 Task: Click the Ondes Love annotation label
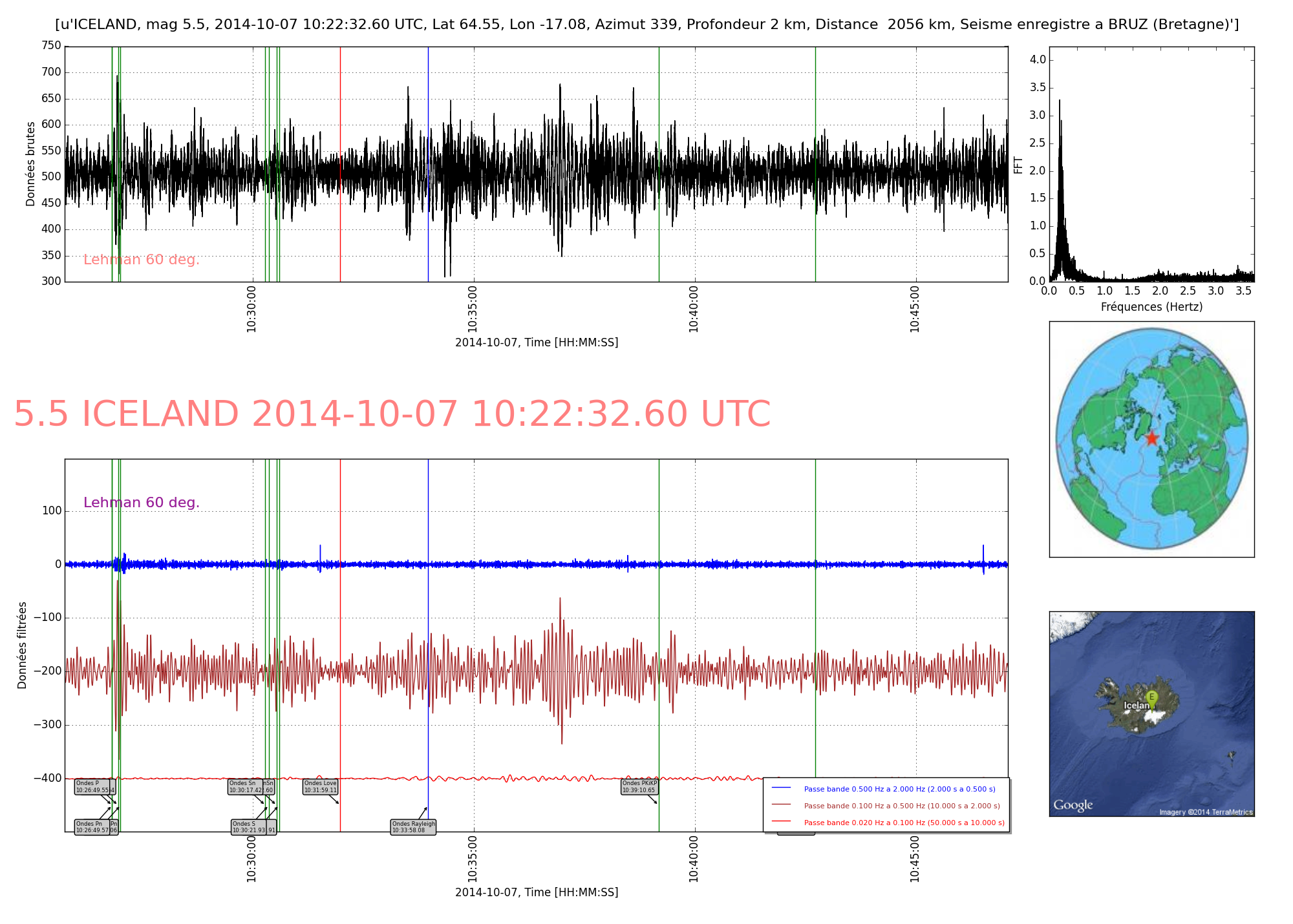[321, 786]
